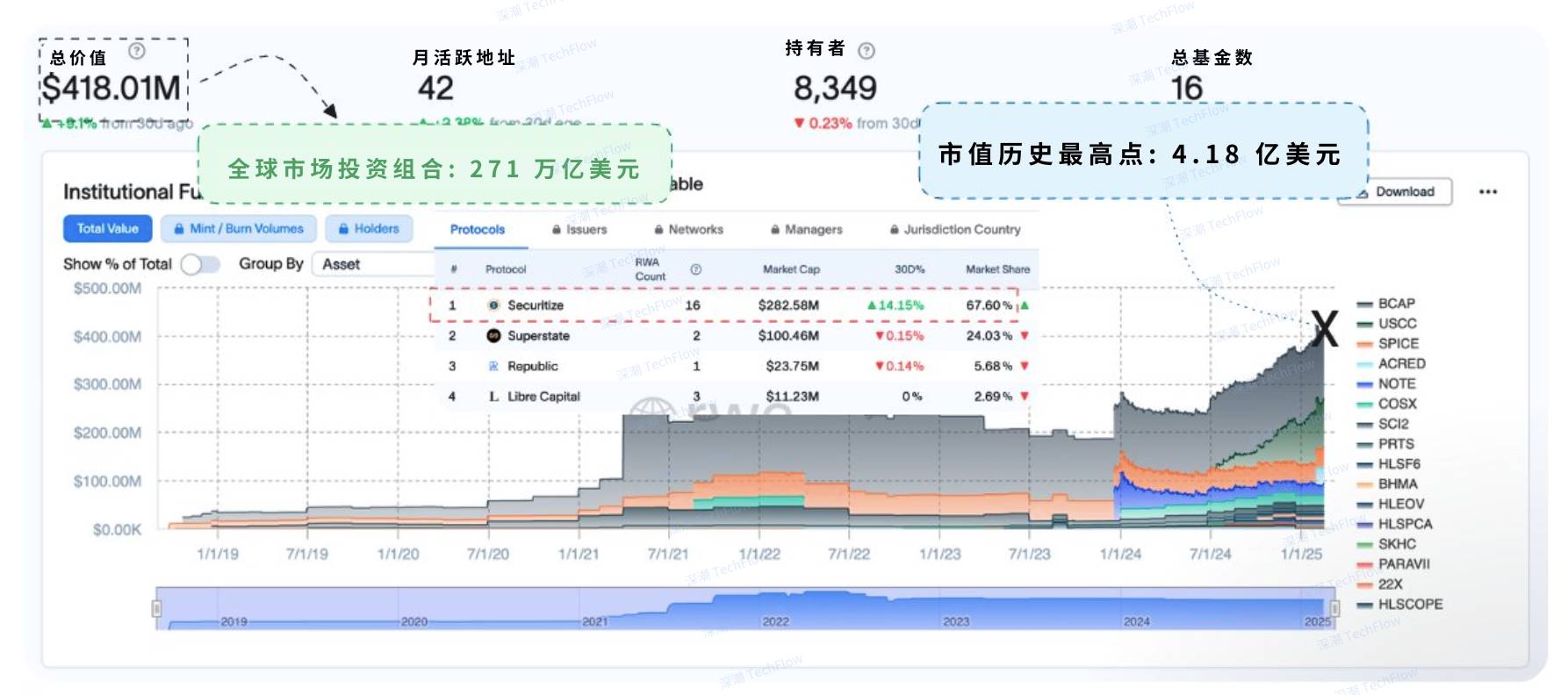The height and width of the screenshot is (695, 1568).
Task: Toggle COSX series in legend
Action: pyautogui.click(x=1386, y=404)
